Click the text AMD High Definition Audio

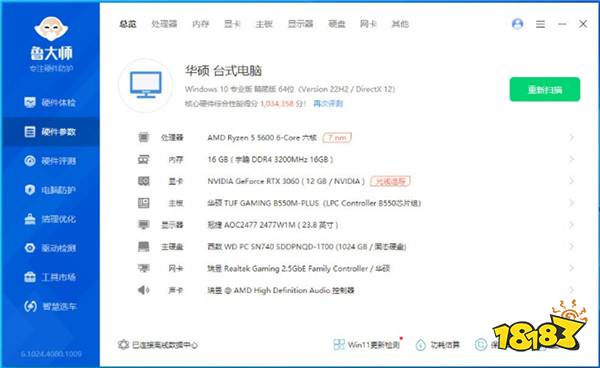(282, 290)
